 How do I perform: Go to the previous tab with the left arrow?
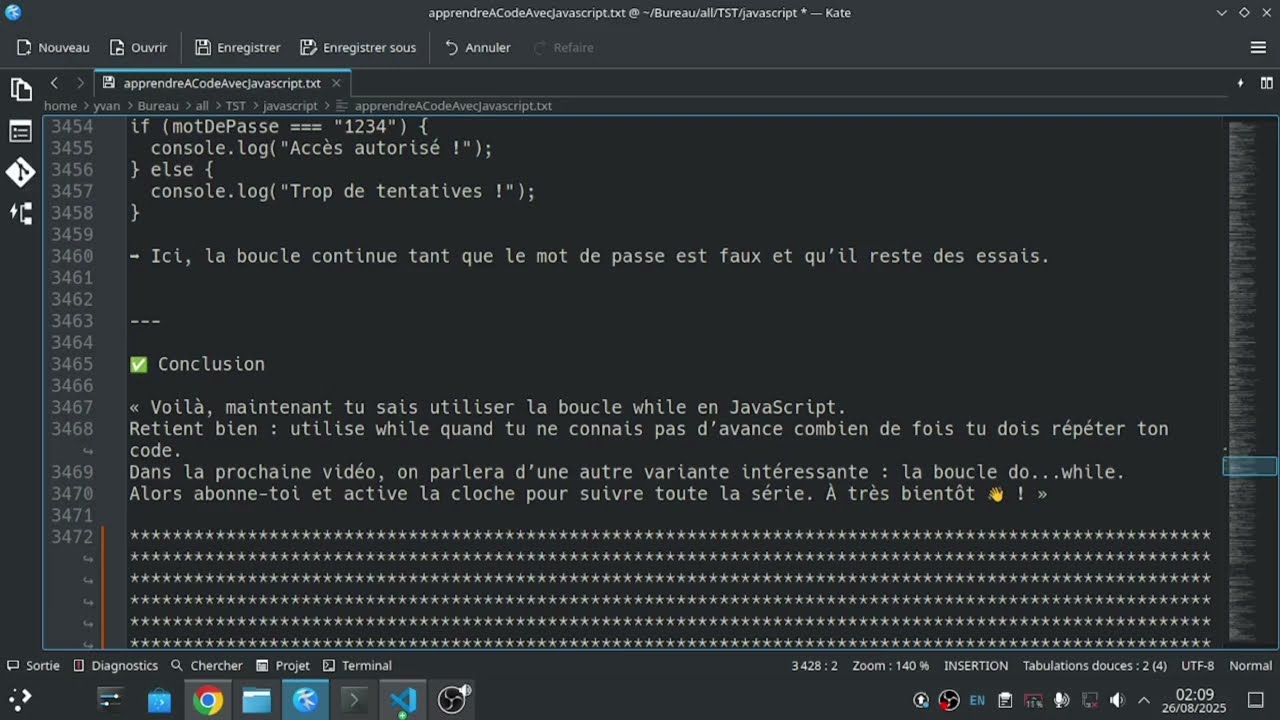pyautogui.click(x=54, y=83)
